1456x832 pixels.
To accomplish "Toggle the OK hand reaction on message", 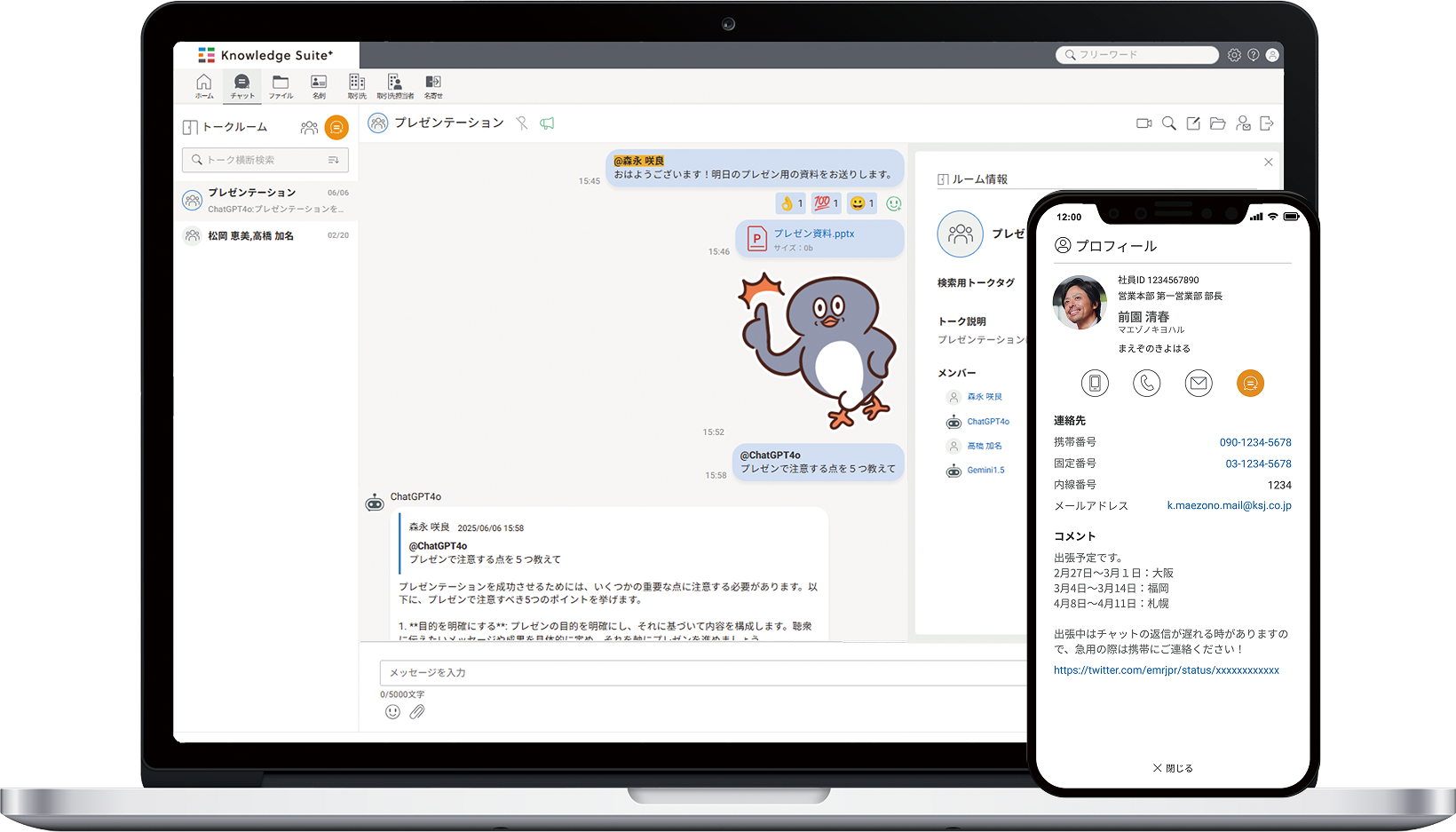I will click(790, 203).
